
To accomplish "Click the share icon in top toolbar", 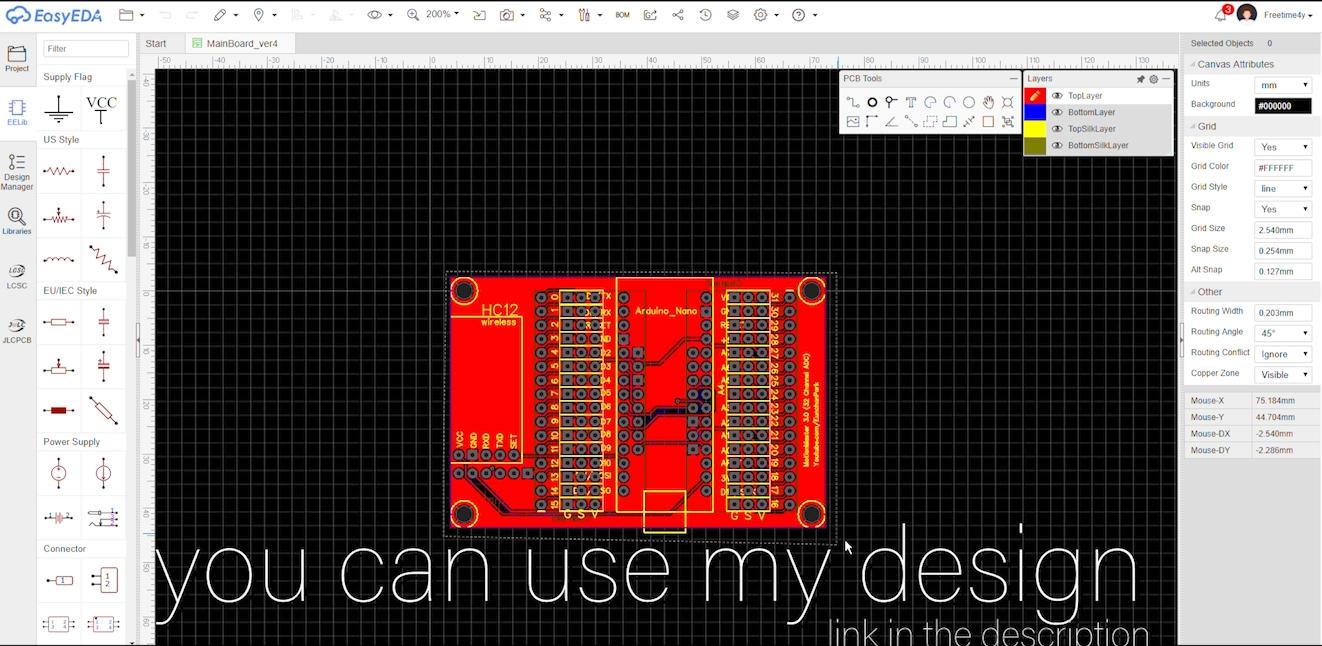I will point(678,15).
